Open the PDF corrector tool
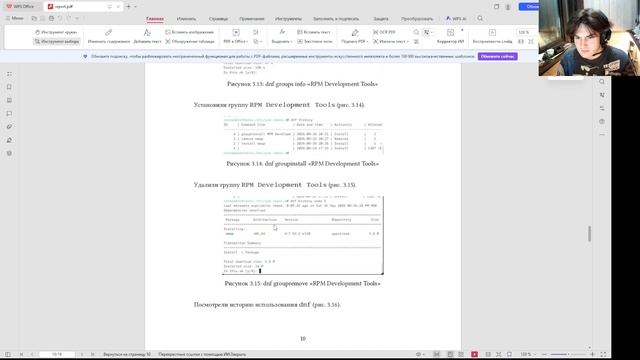The width and height of the screenshot is (640, 360). pos(450,36)
